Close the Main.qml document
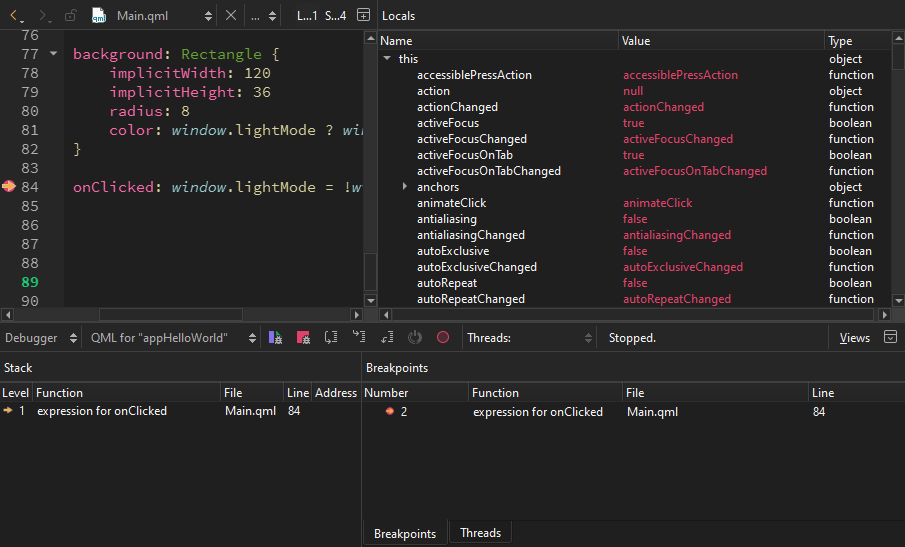Viewport: 905px width, 547px height. pos(231,16)
